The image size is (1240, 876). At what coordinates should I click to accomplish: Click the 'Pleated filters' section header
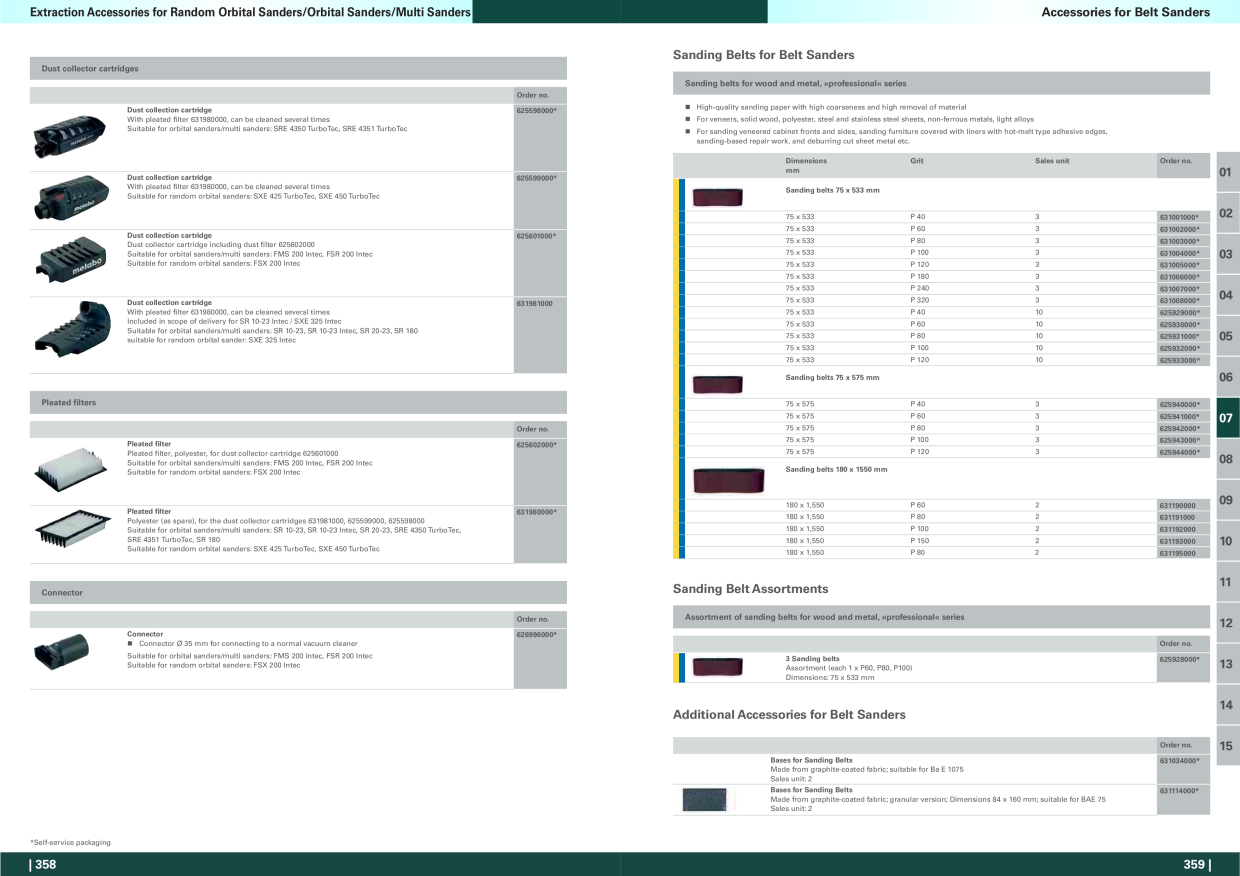(298, 402)
